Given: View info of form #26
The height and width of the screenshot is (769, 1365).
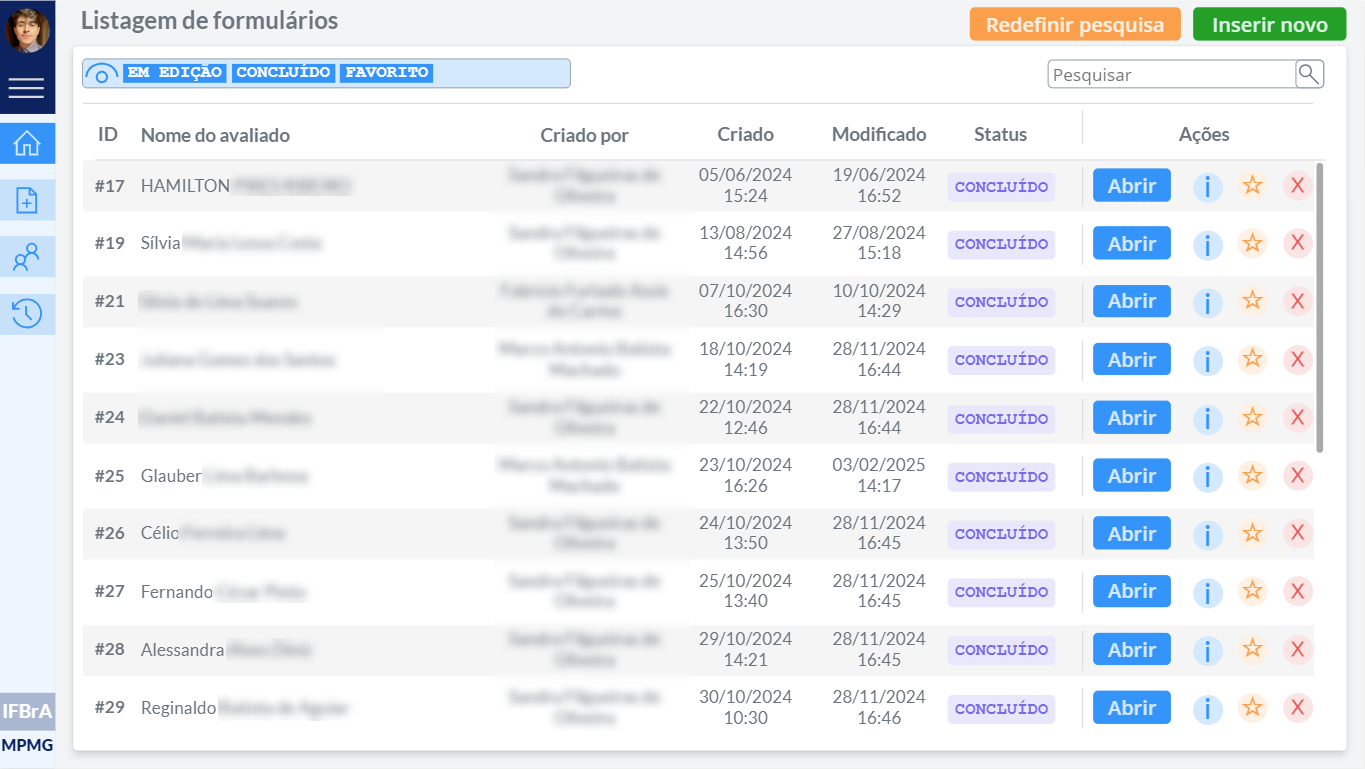Looking at the screenshot, I should 1208,534.
